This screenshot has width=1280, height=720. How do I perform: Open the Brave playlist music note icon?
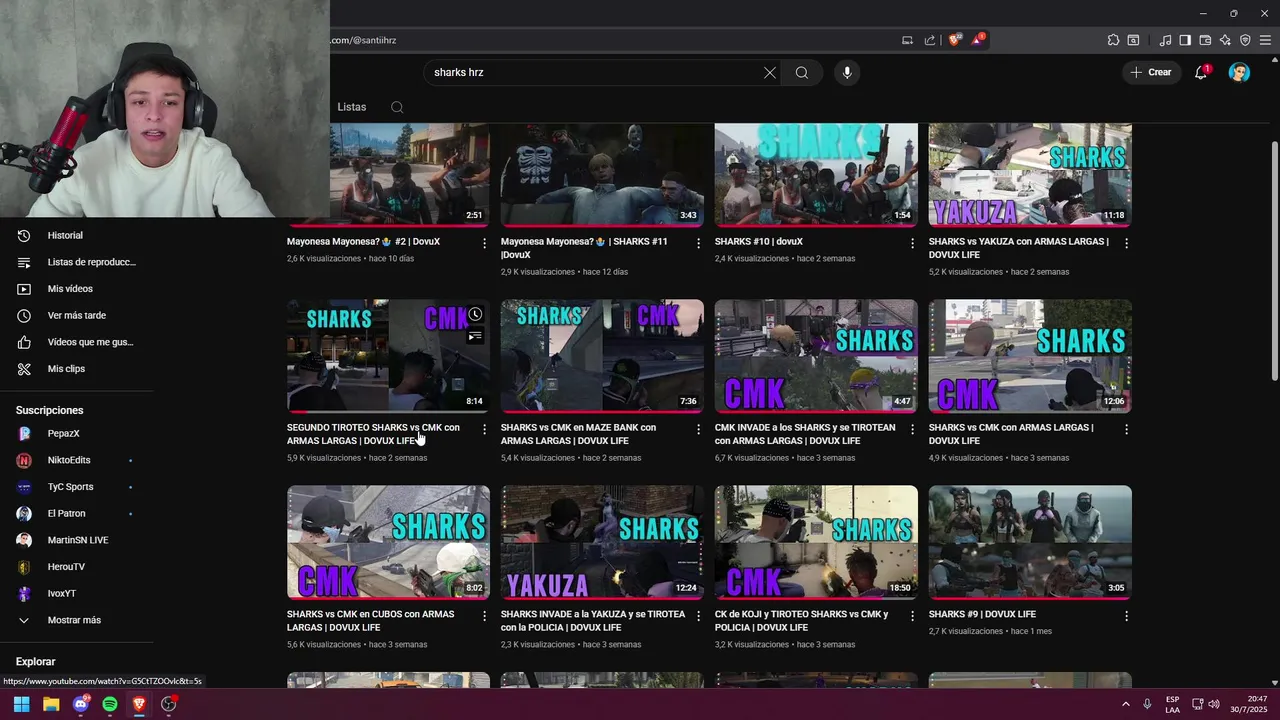tap(1165, 40)
